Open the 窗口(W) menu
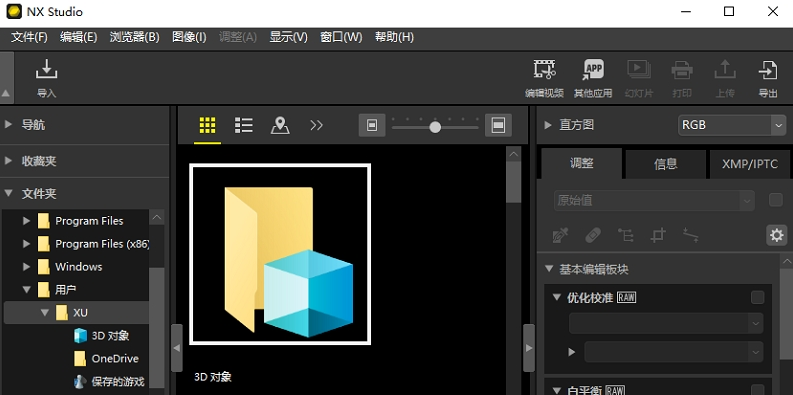 [x=341, y=37]
